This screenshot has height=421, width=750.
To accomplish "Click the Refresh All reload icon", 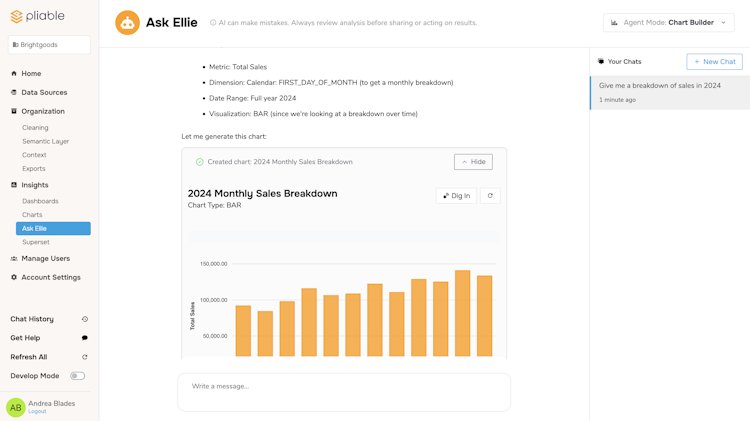I will pyautogui.click(x=85, y=357).
